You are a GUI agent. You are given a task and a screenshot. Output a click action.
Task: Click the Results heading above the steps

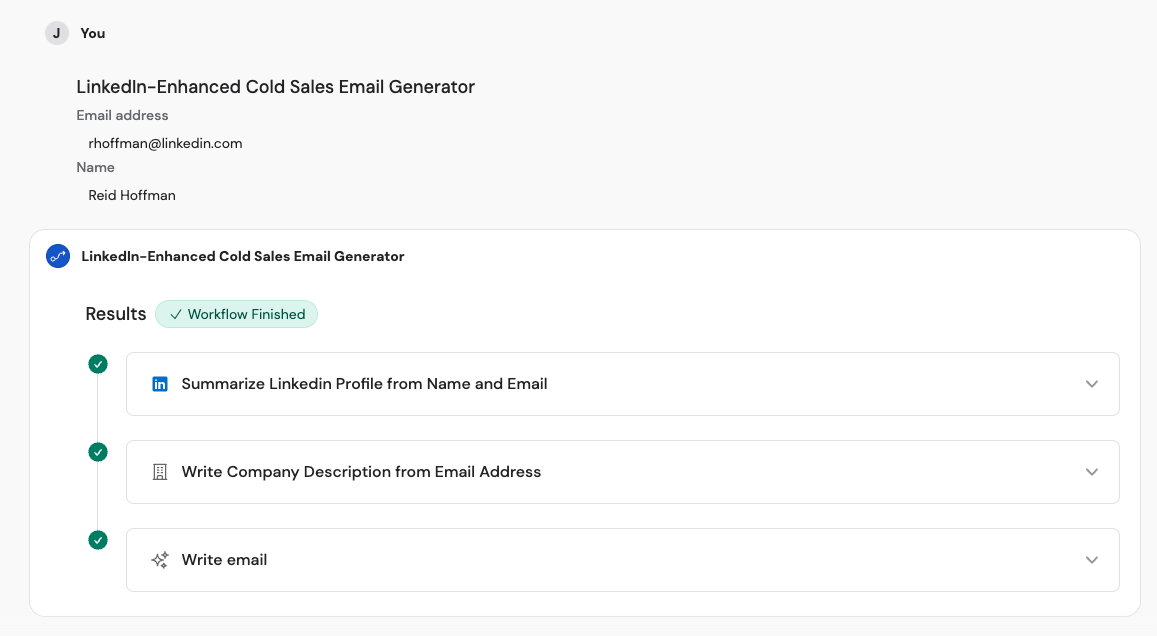(115, 313)
